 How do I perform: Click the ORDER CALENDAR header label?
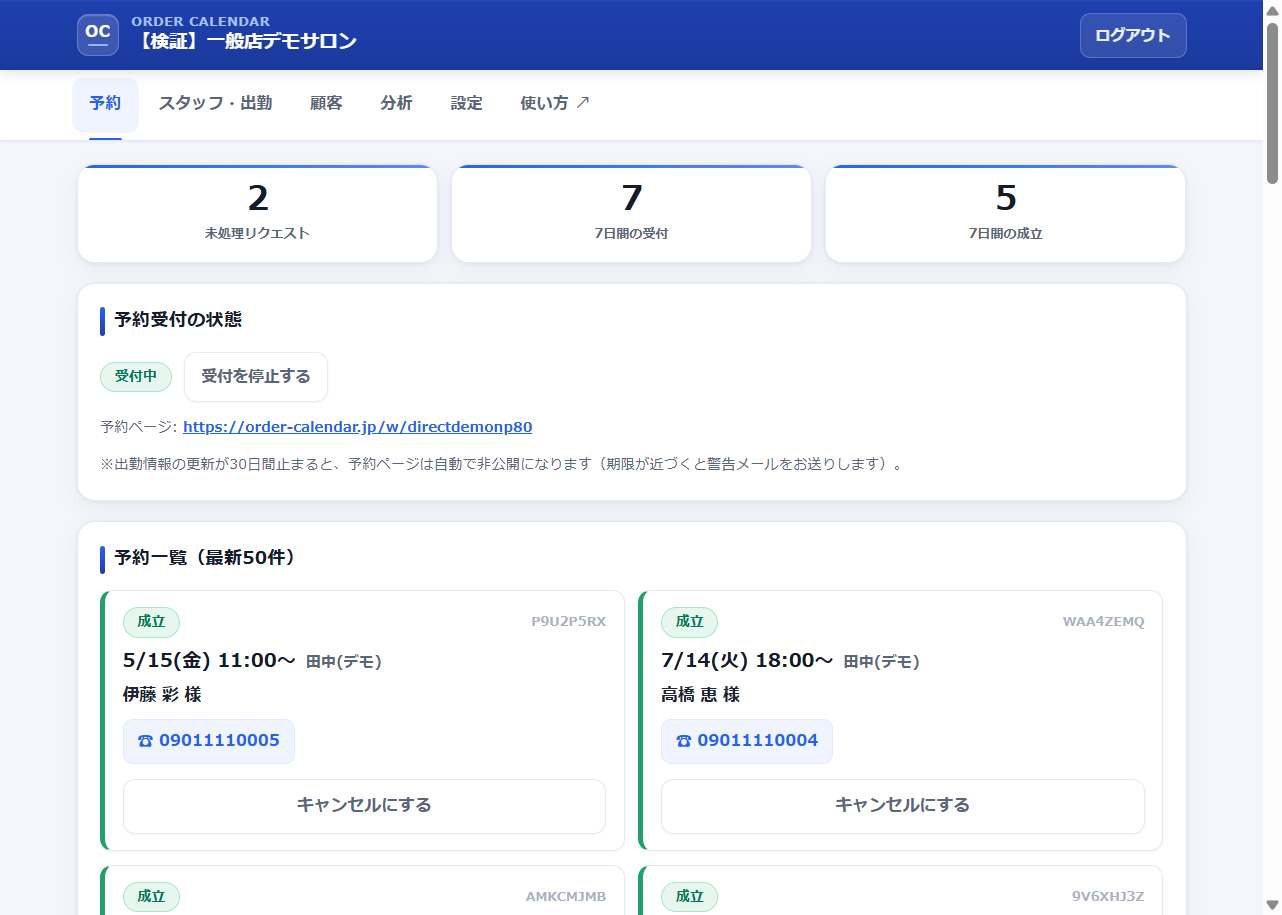(200, 21)
